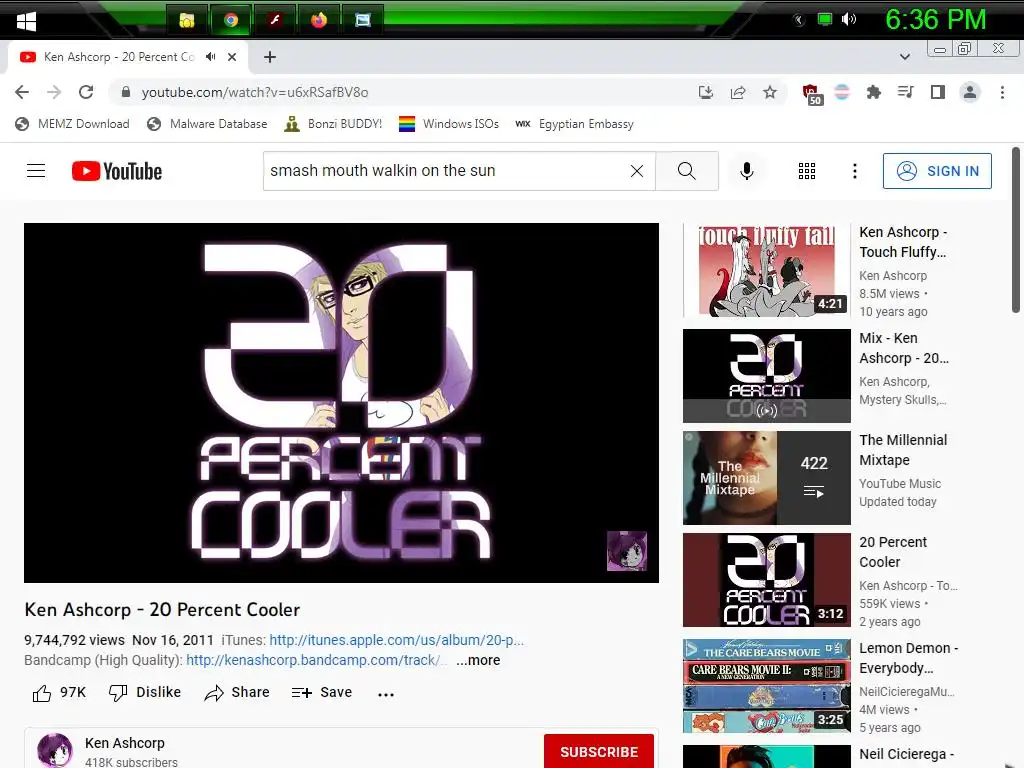Like the video with thumbs up
Screen dimensions: 1024x768
click(x=59, y=693)
